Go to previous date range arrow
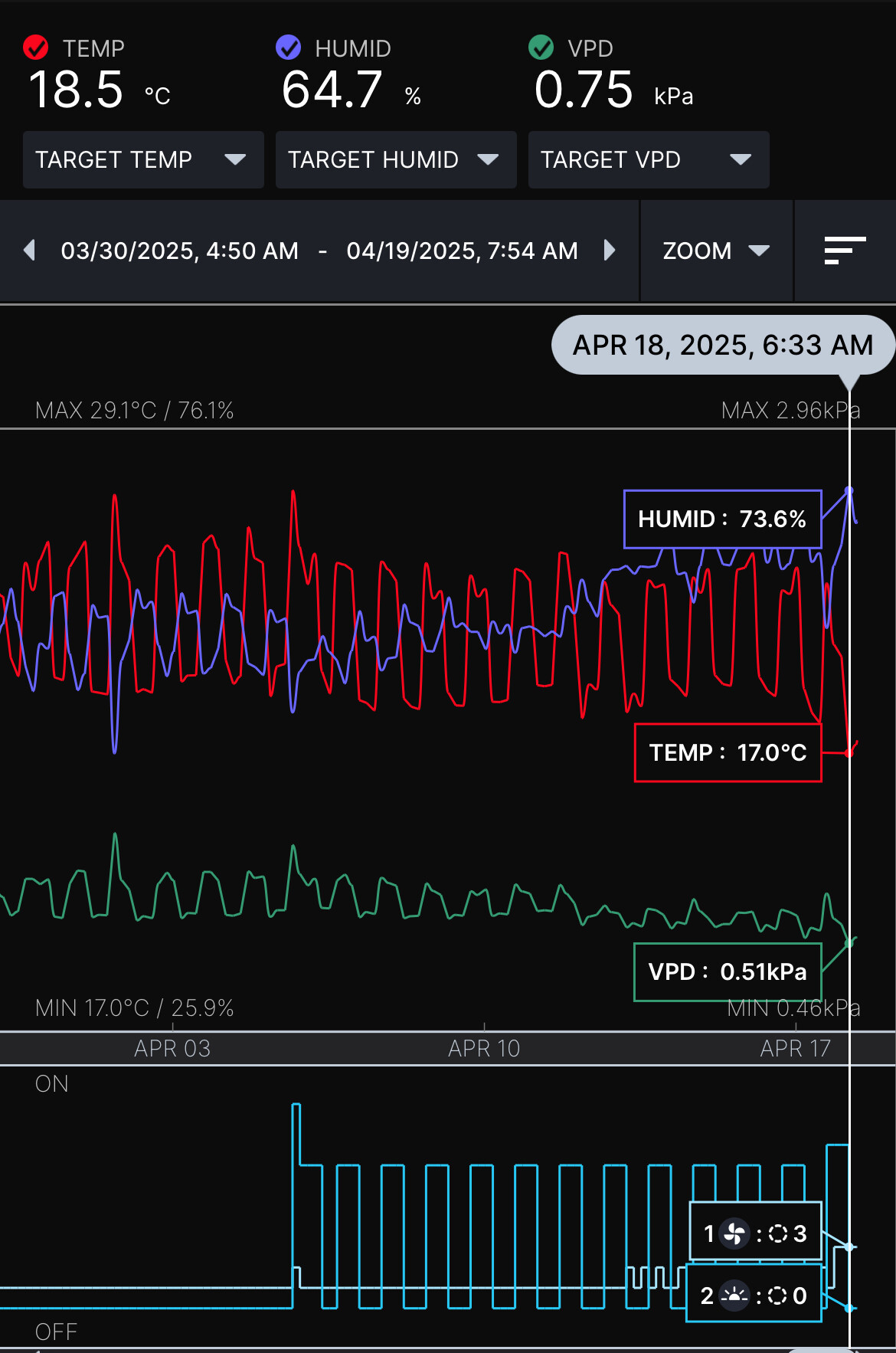 click(x=30, y=251)
